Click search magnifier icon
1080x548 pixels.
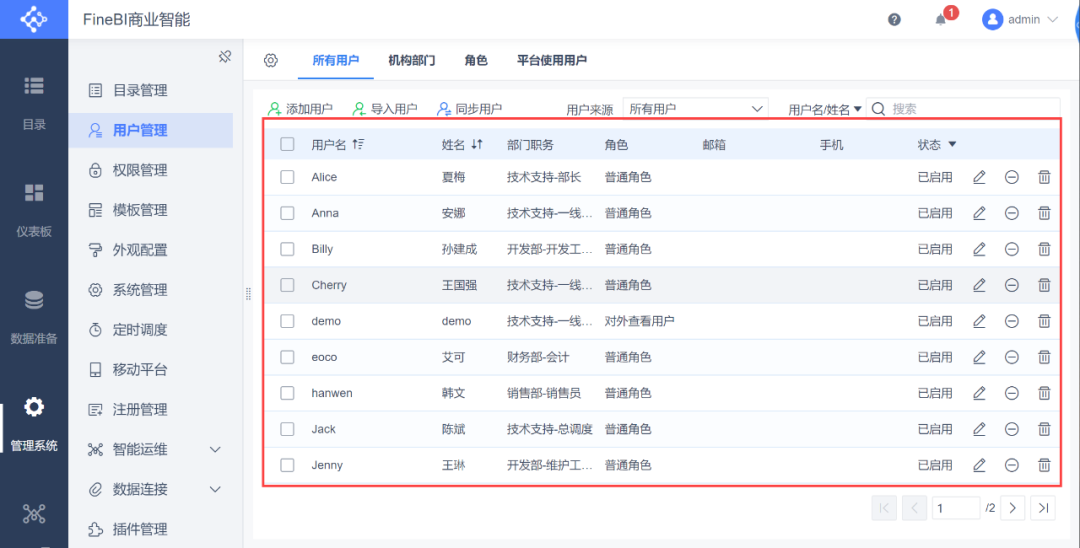(878, 109)
